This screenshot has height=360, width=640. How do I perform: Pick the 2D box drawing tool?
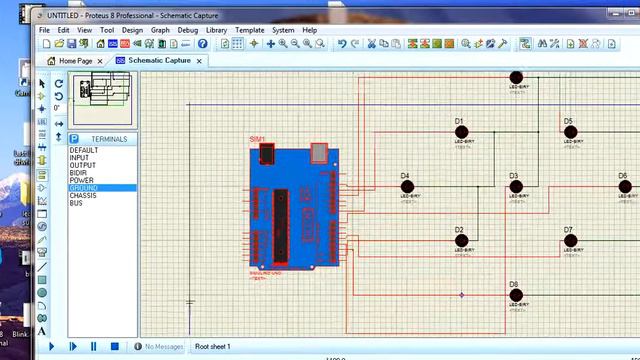pyautogui.click(x=42, y=280)
